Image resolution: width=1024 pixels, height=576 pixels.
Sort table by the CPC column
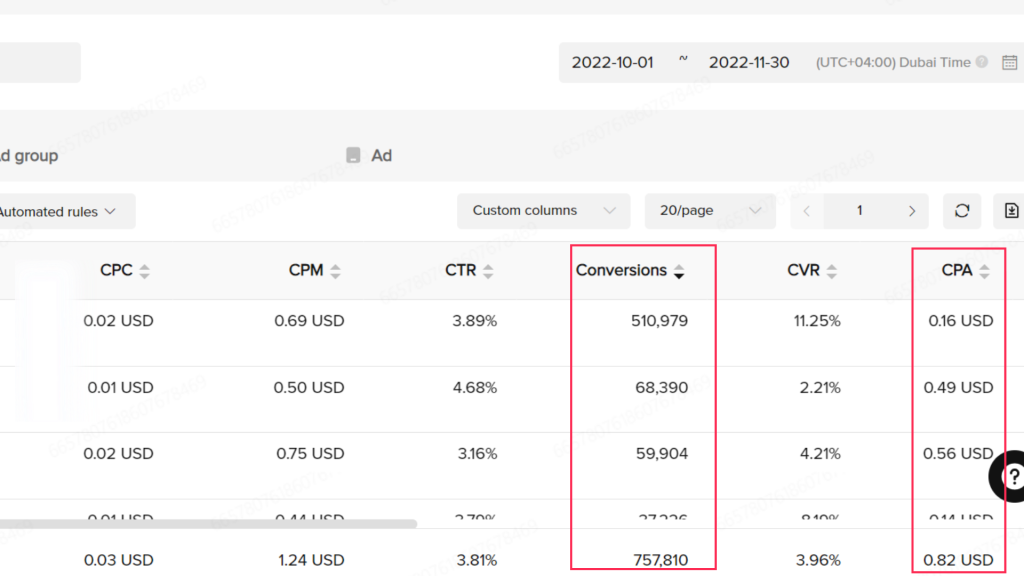tap(144, 271)
